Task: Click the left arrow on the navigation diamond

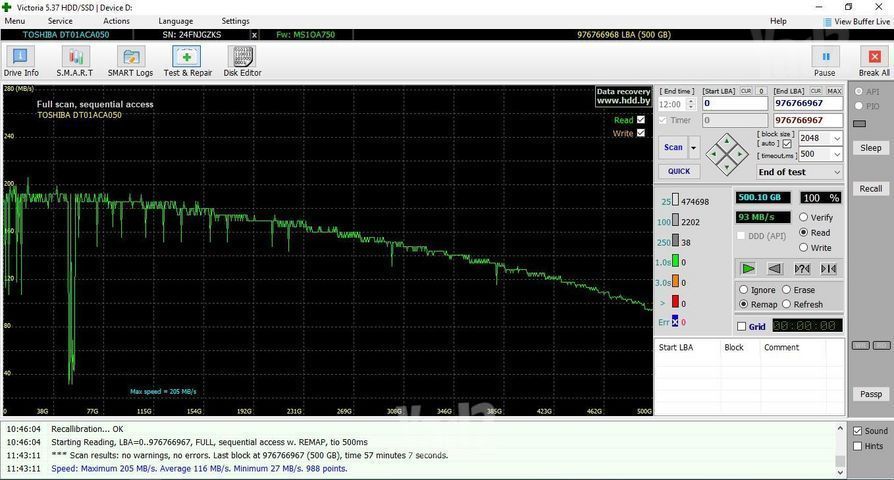Action: 713,153
